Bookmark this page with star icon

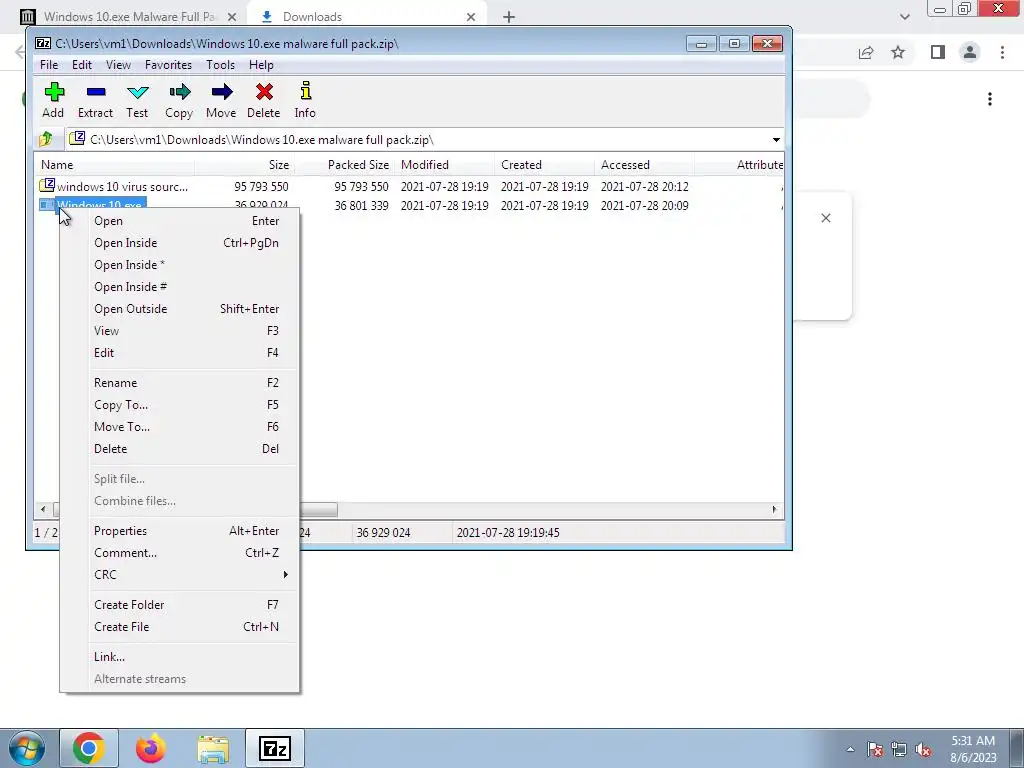(x=899, y=52)
